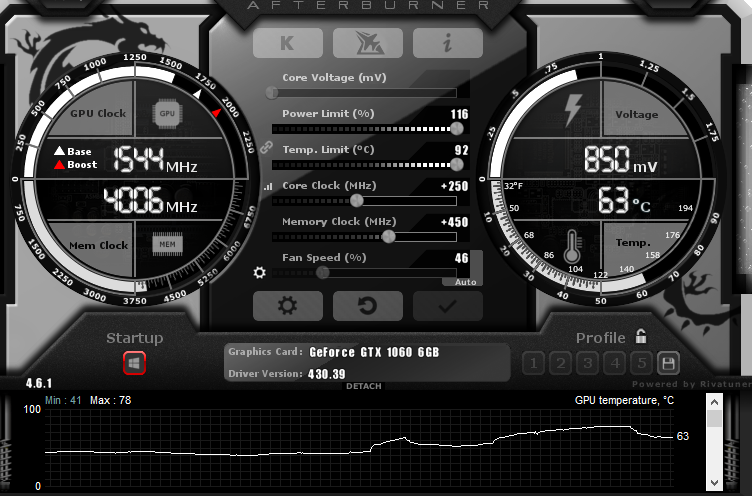The image size is (752, 496).
Task: Select profile slot 4
Action: pos(615,364)
